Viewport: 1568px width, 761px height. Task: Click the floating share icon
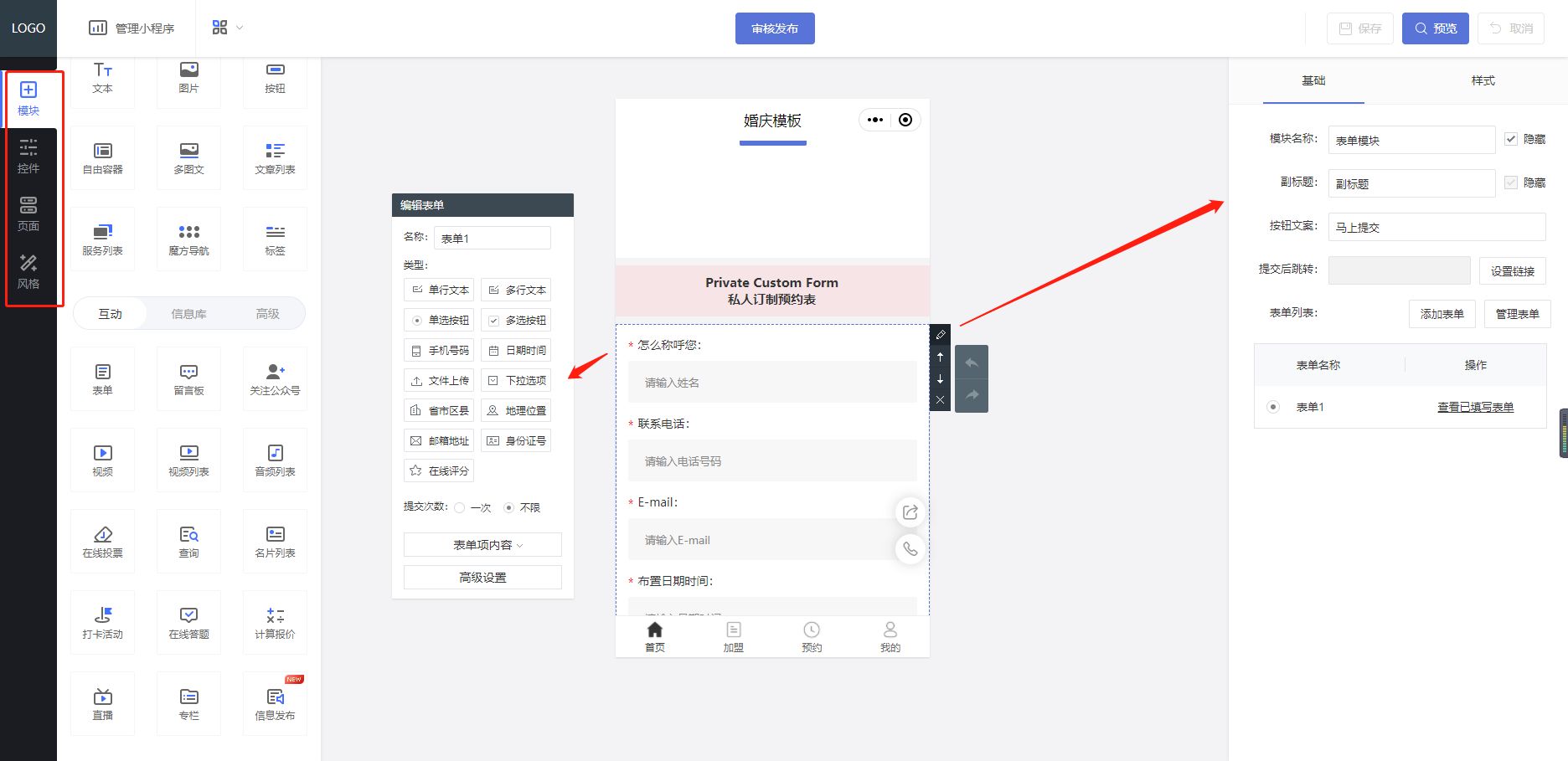tap(910, 512)
